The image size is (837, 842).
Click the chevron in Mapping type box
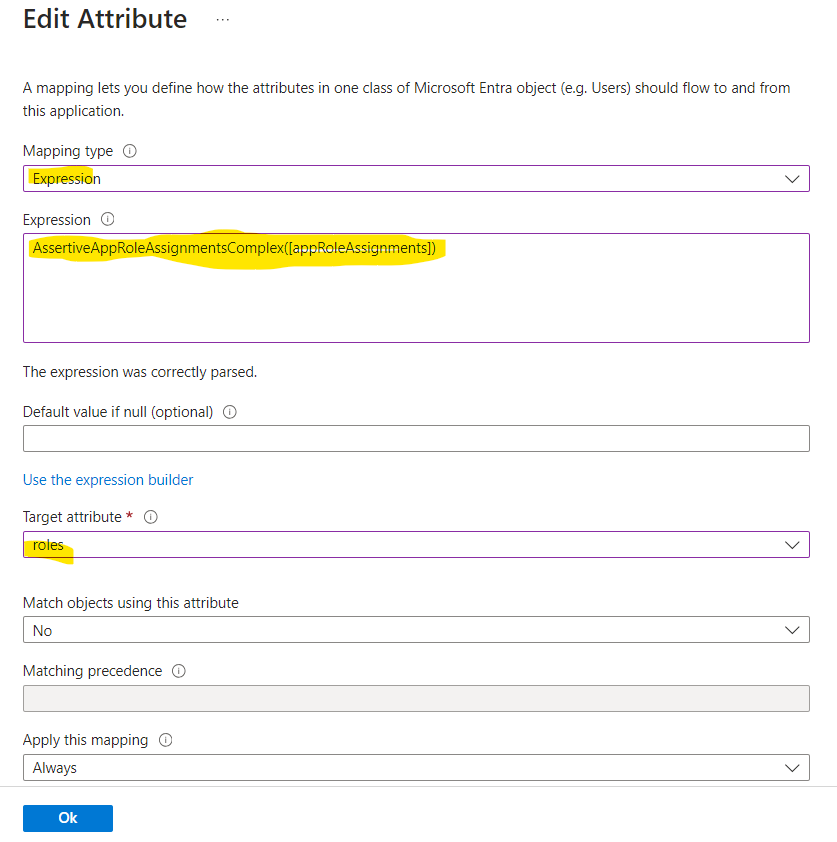(x=792, y=179)
